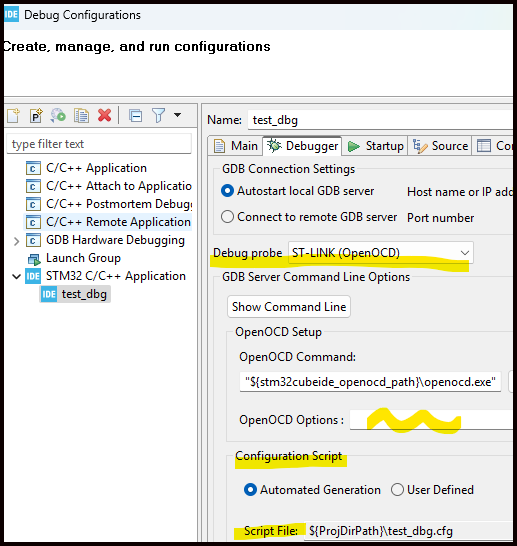Viewport: 517px width, 546px height.
Task: Click the Launch Group icon
Action: [x=34, y=259]
